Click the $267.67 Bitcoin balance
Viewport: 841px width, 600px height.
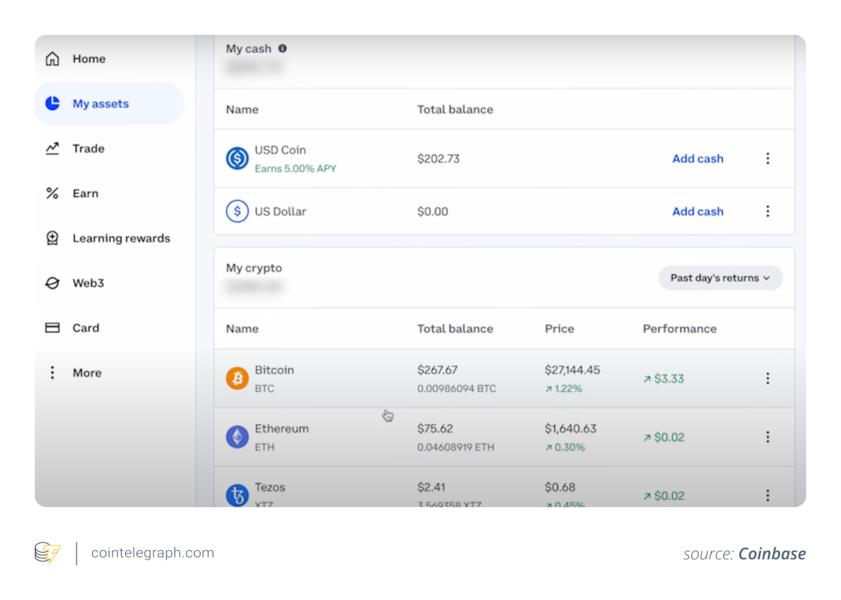click(437, 370)
